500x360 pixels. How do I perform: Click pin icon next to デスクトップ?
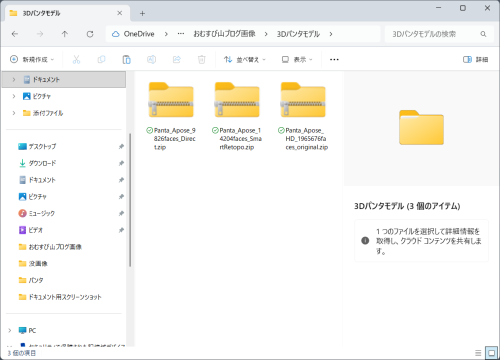click(121, 146)
